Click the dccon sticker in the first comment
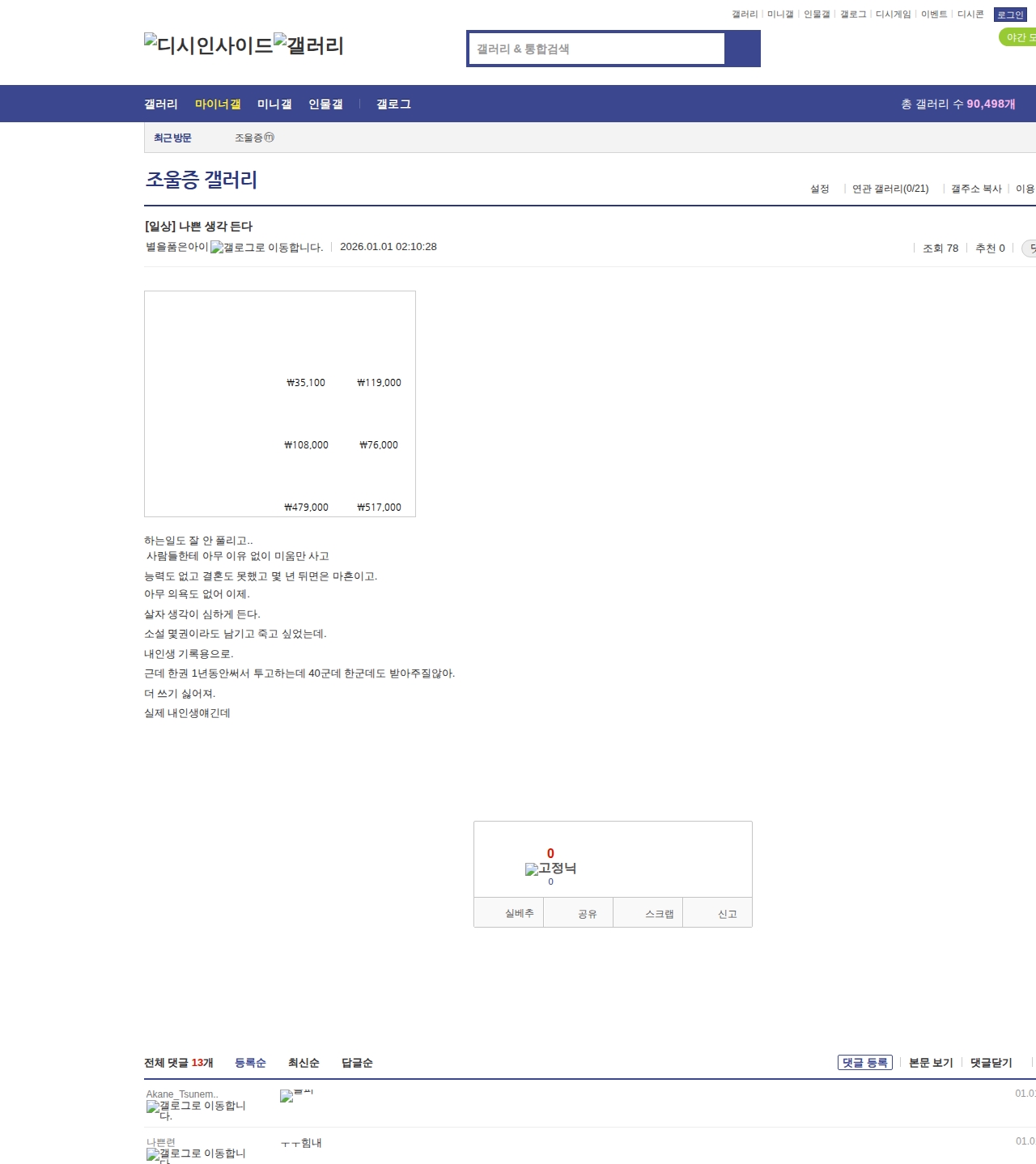Screen dimensions: 1036x1164 coord(295,1095)
